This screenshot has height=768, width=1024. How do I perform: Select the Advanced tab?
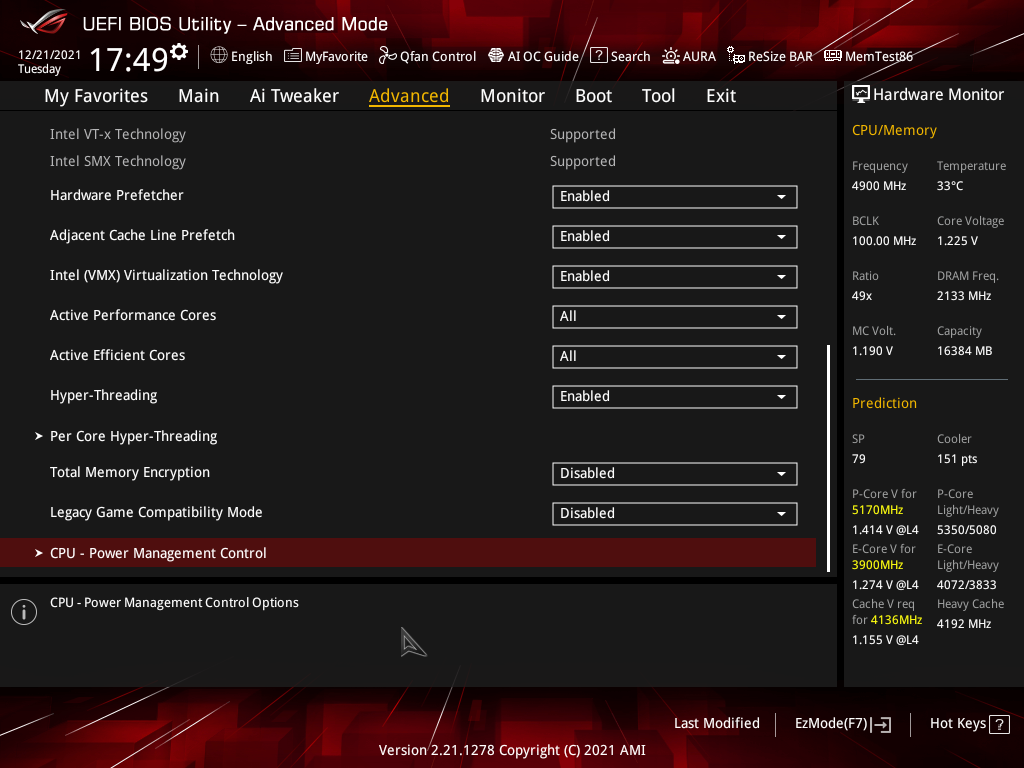pyautogui.click(x=409, y=96)
